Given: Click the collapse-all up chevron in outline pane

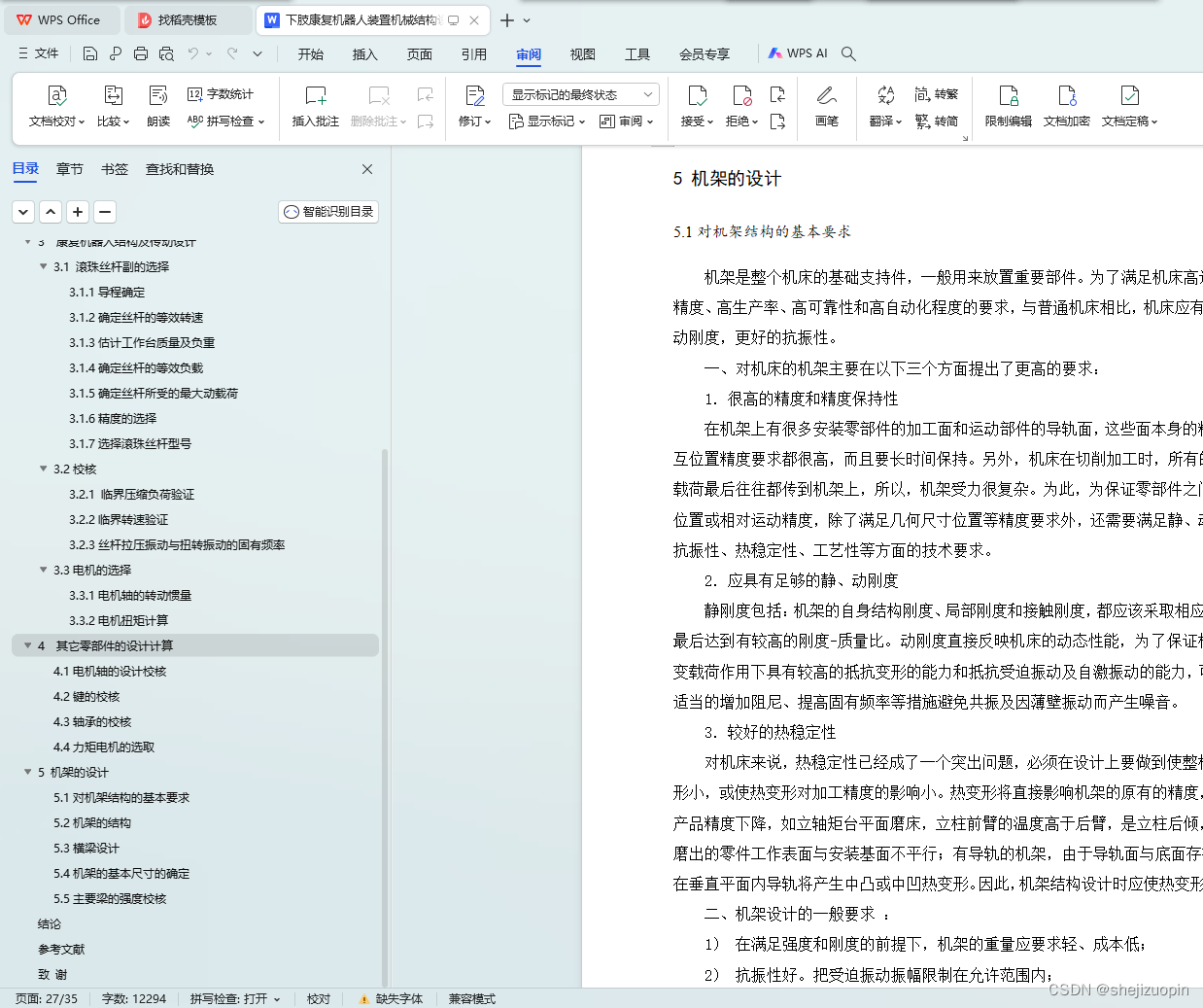Looking at the screenshot, I should (51, 211).
